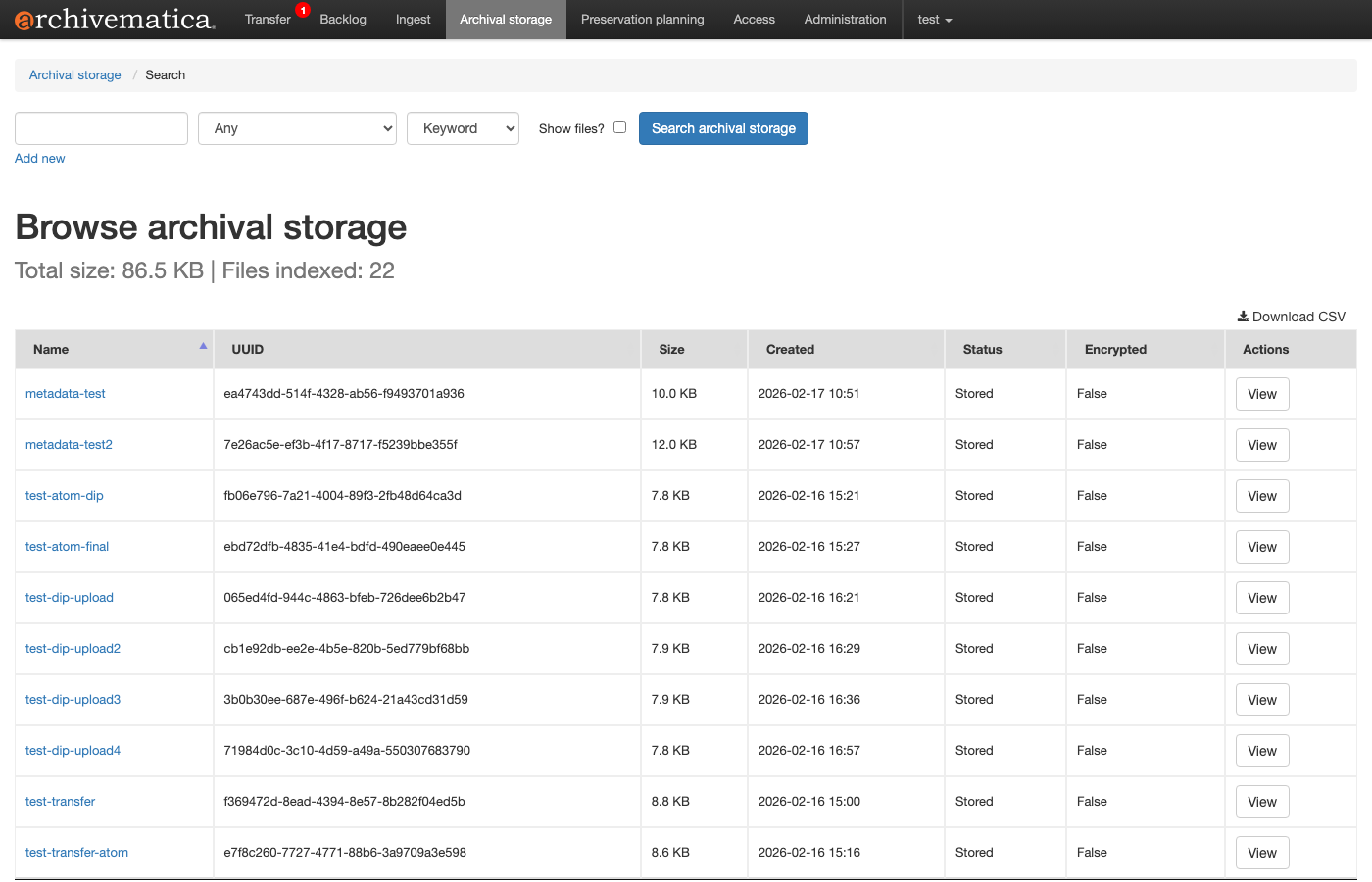Click the red transfer notification badge

click(x=303, y=10)
